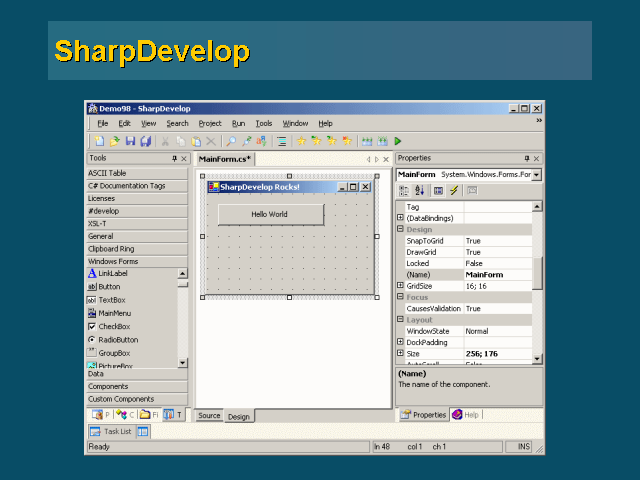Click the Hello World button on the form
The image size is (640, 480).
(271, 214)
